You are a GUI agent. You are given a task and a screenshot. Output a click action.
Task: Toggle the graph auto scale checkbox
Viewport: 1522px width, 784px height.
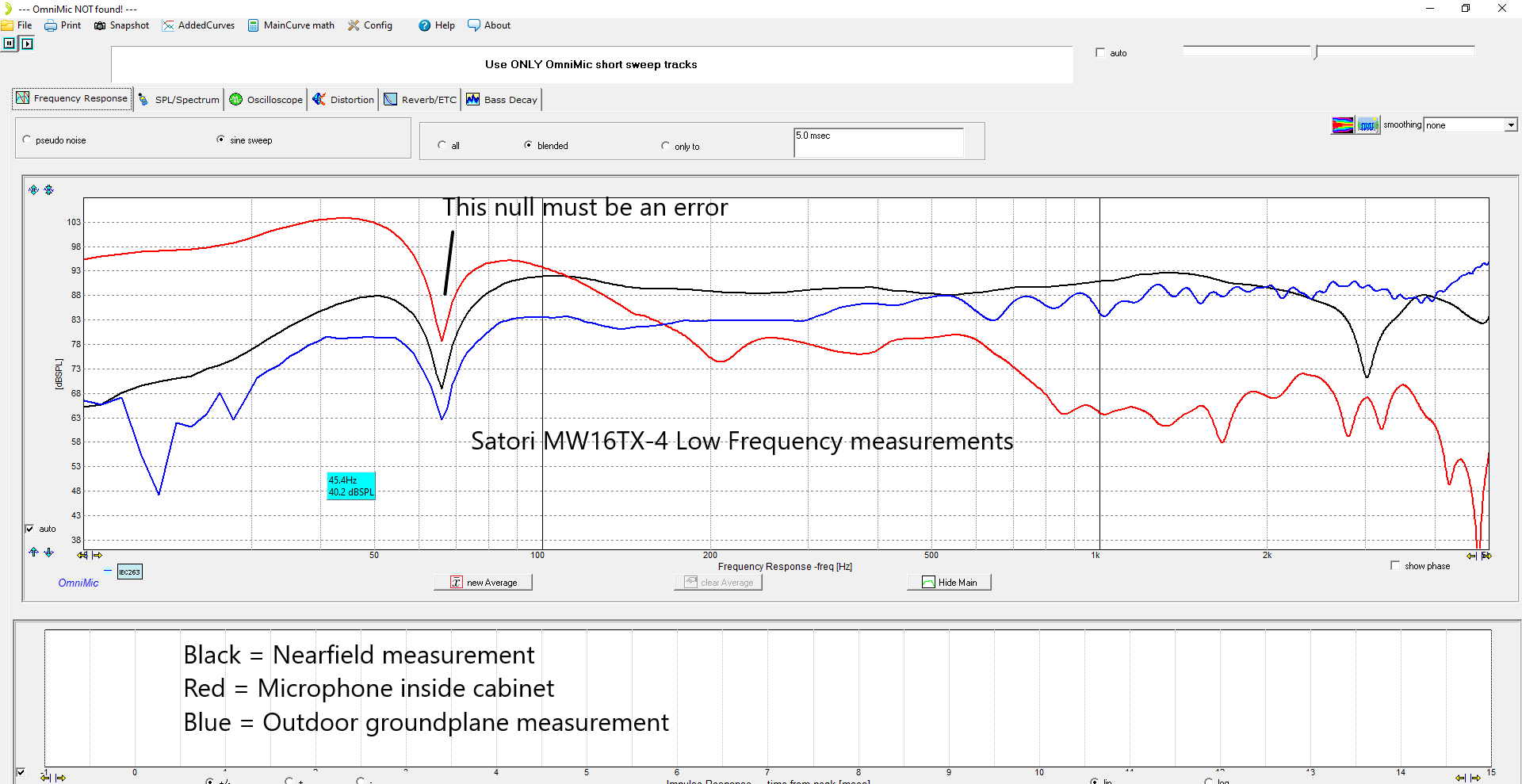click(x=29, y=529)
